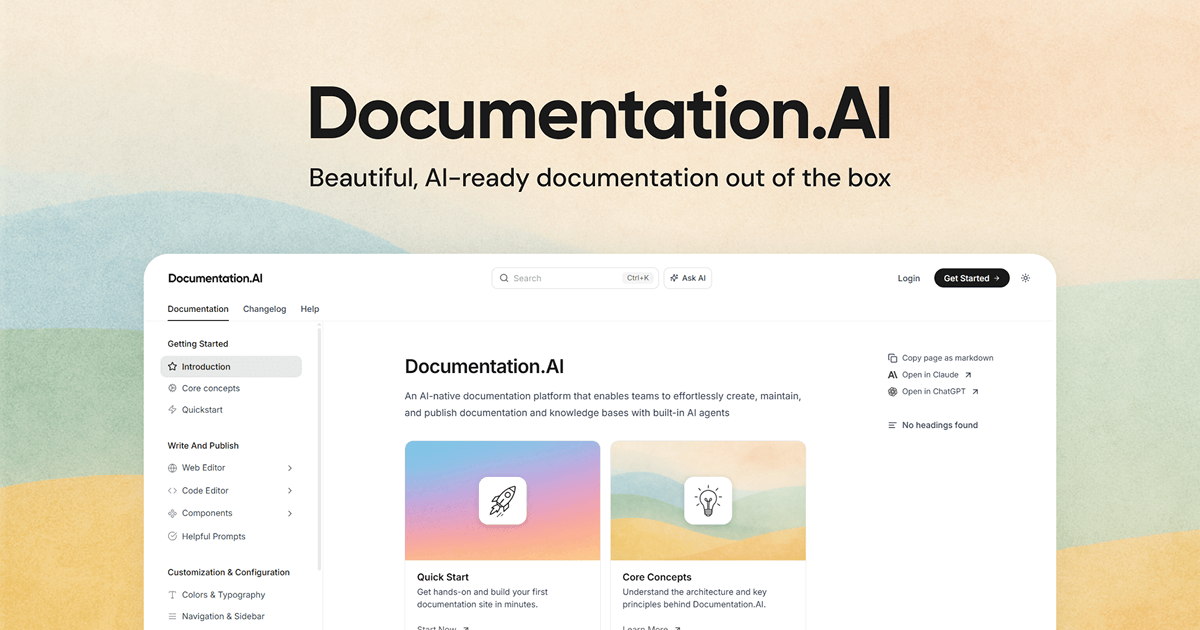Open the Help tab
Viewport: 1200px width, 630px height.
[x=310, y=309]
